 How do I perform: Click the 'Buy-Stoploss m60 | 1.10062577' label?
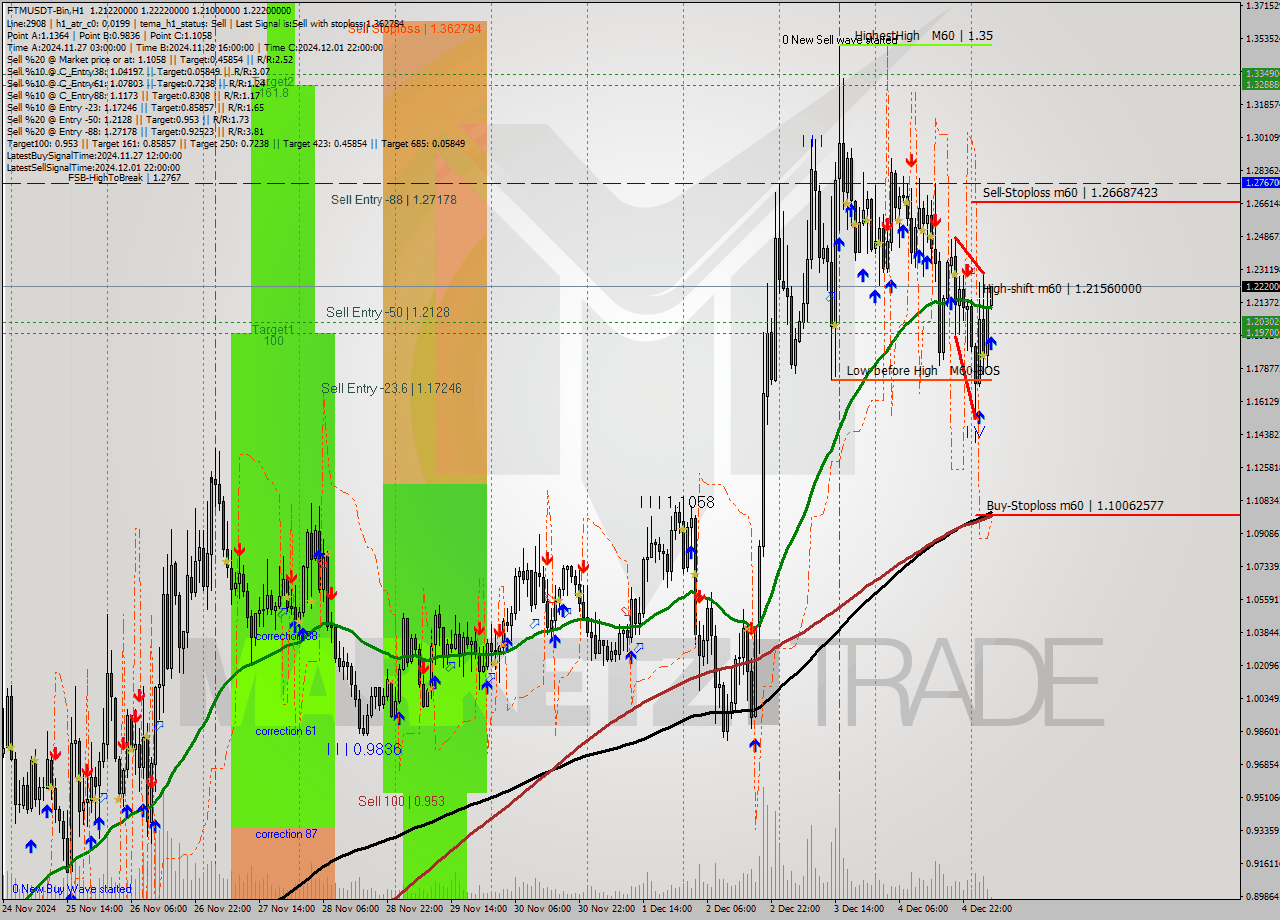point(1075,506)
